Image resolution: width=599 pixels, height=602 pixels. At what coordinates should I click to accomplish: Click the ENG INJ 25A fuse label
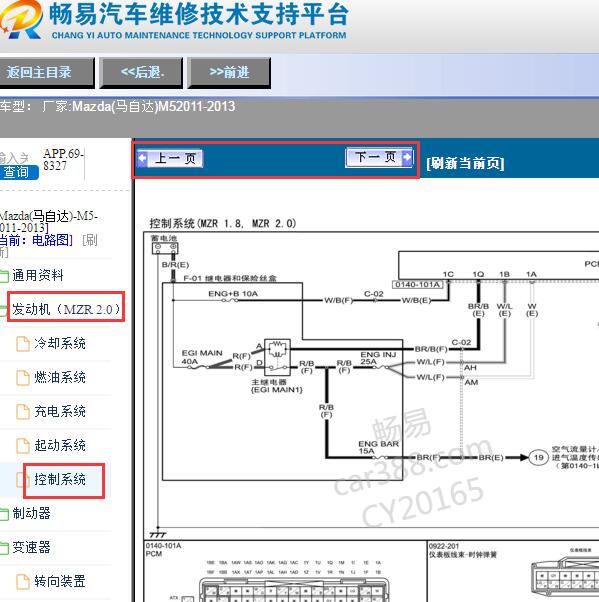point(378,358)
